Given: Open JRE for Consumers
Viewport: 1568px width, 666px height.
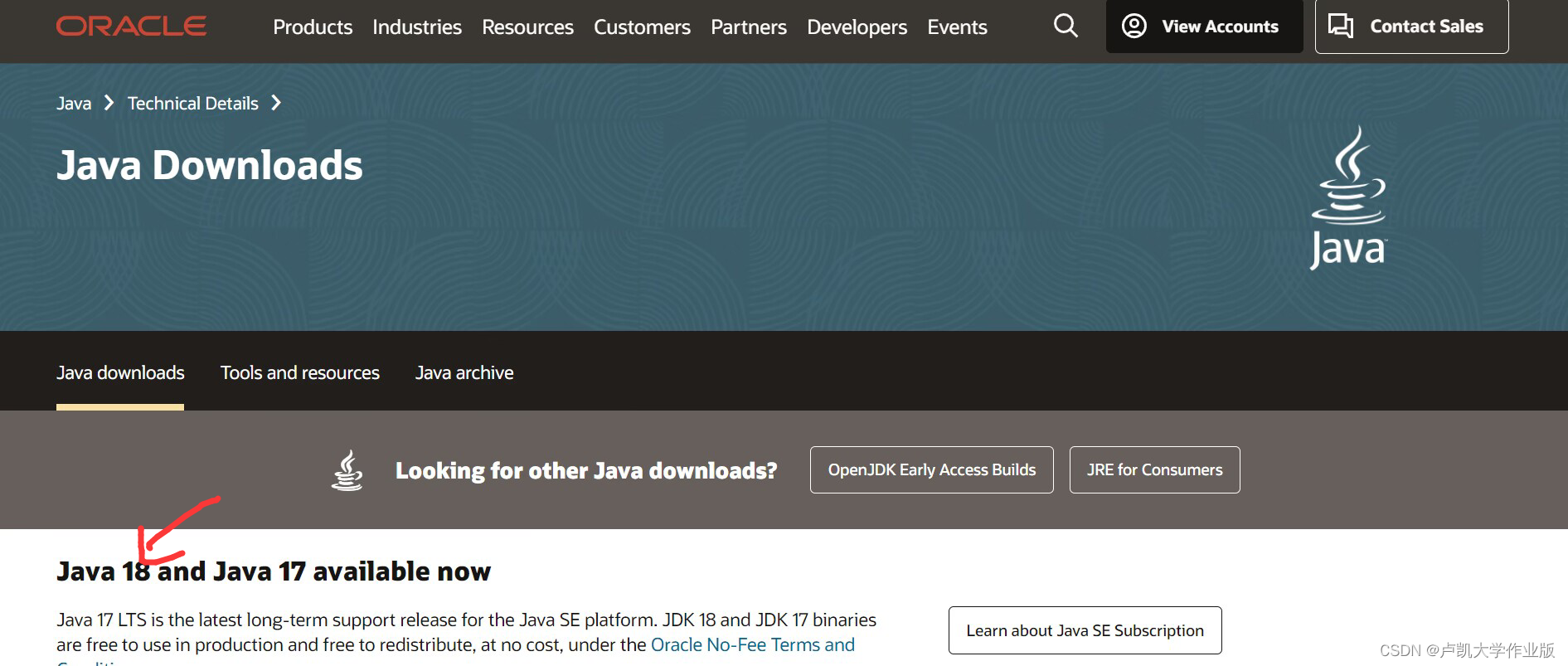Looking at the screenshot, I should pos(1154,470).
